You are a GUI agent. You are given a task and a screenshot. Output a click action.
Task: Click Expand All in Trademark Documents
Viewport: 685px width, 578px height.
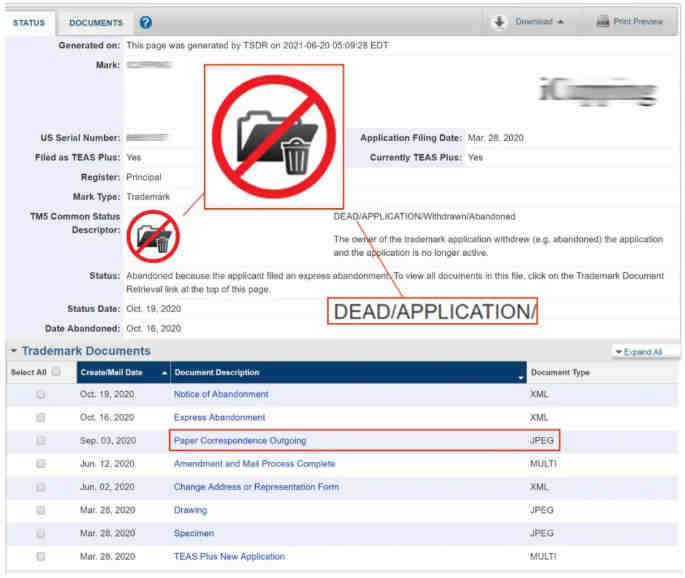(639, 352)
